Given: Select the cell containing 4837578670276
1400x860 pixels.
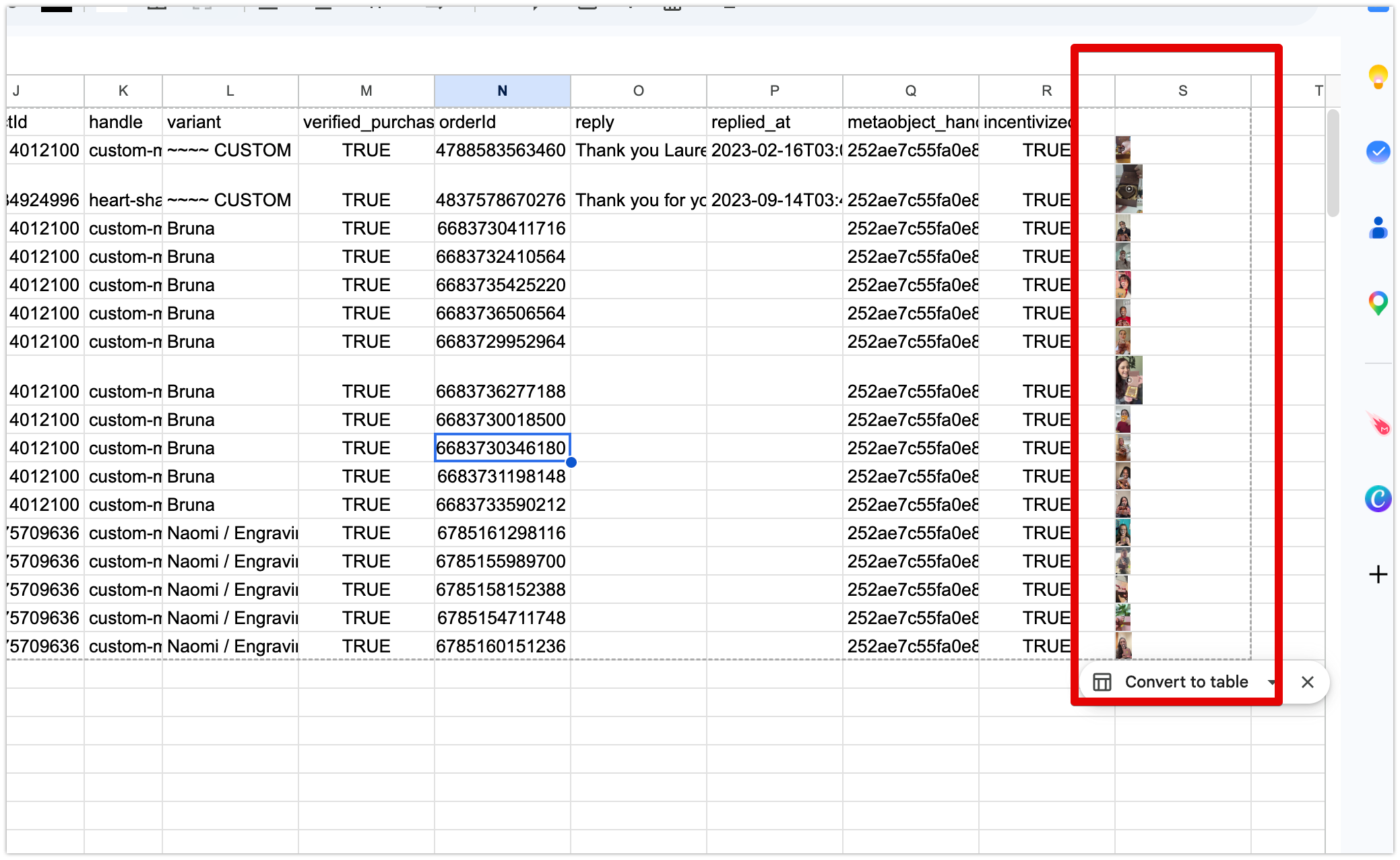Looking at the screenshot, I should click(x=502, y=189).
